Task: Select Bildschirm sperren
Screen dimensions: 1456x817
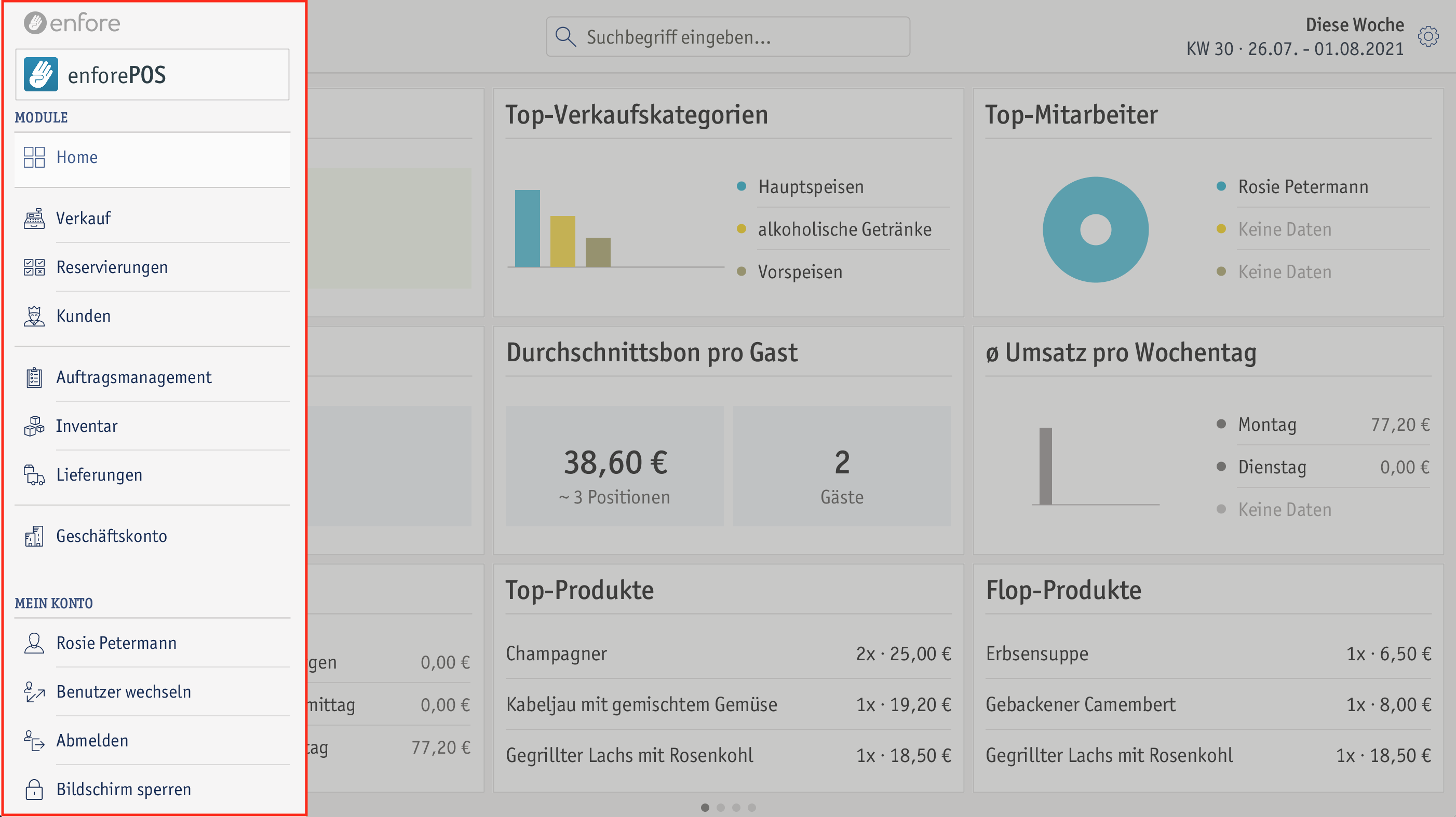Action: click(x=152, y=789)
